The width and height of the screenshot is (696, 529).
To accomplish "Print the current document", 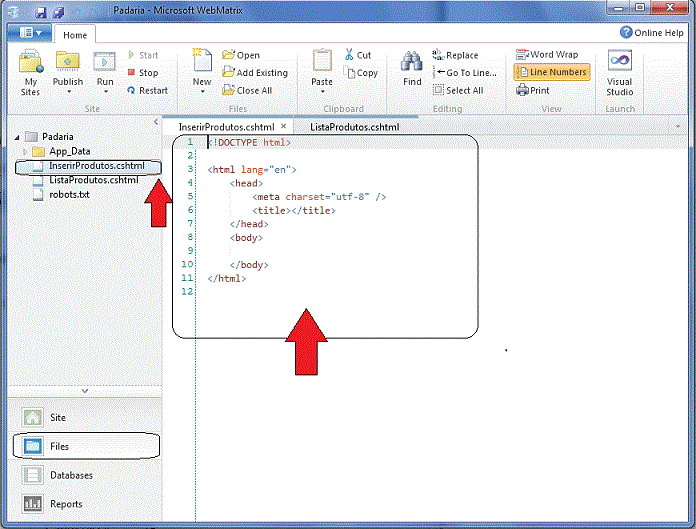I will point(533,90).
